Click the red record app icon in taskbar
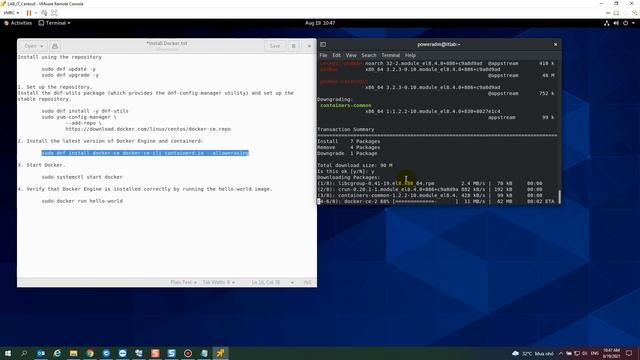Viewport: 640px width, 360px height. pos(188,353)
